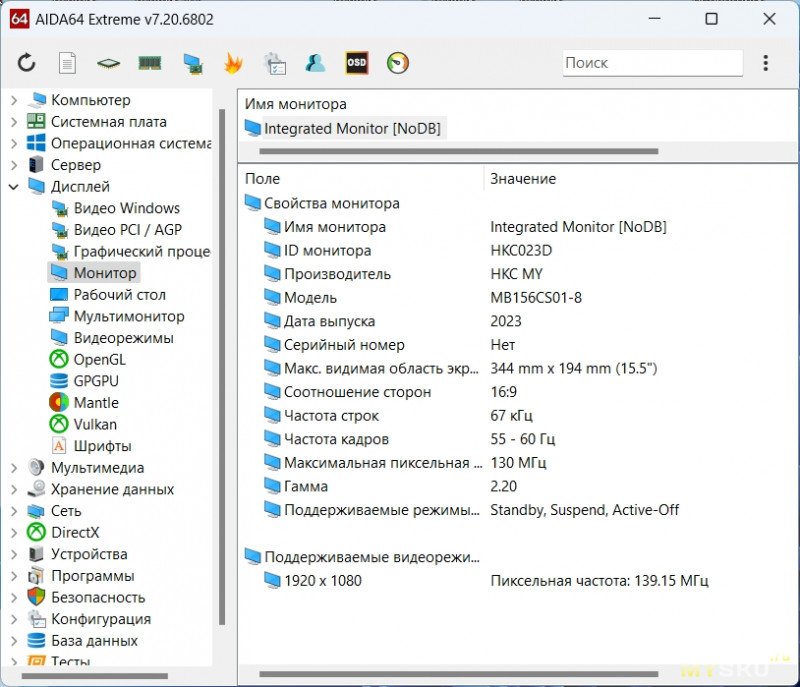This screenshot has height=687, width=800.
Task: Open the Vulkan tree item
Action: point(84,424)
